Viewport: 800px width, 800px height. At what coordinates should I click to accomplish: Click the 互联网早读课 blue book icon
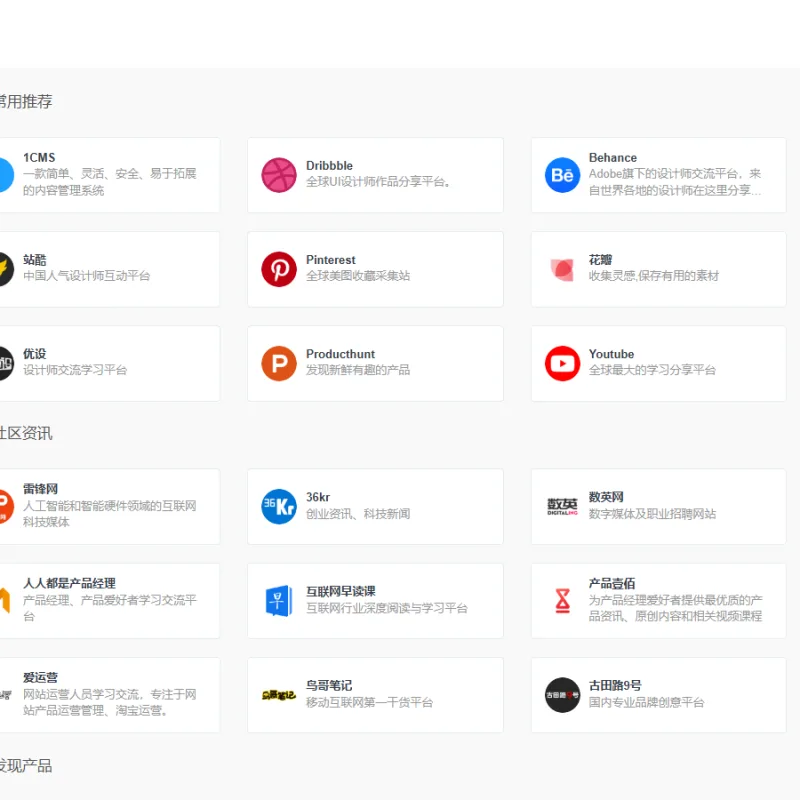click(x=279, y=601)
